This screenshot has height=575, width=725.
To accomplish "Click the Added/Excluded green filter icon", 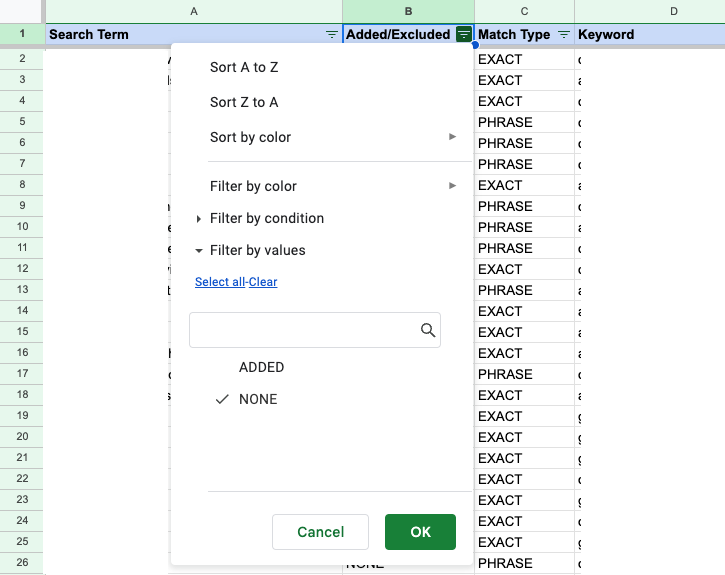I will click(463, 35).
